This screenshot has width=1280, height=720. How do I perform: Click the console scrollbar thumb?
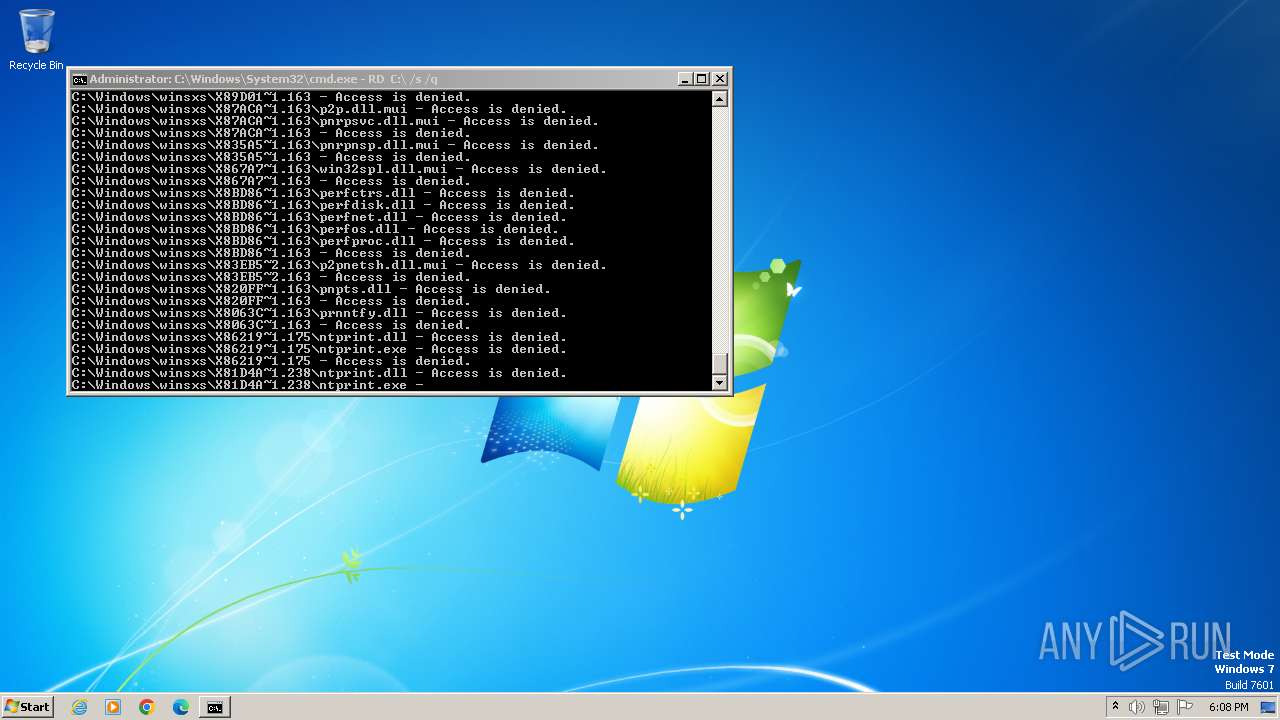719,363
